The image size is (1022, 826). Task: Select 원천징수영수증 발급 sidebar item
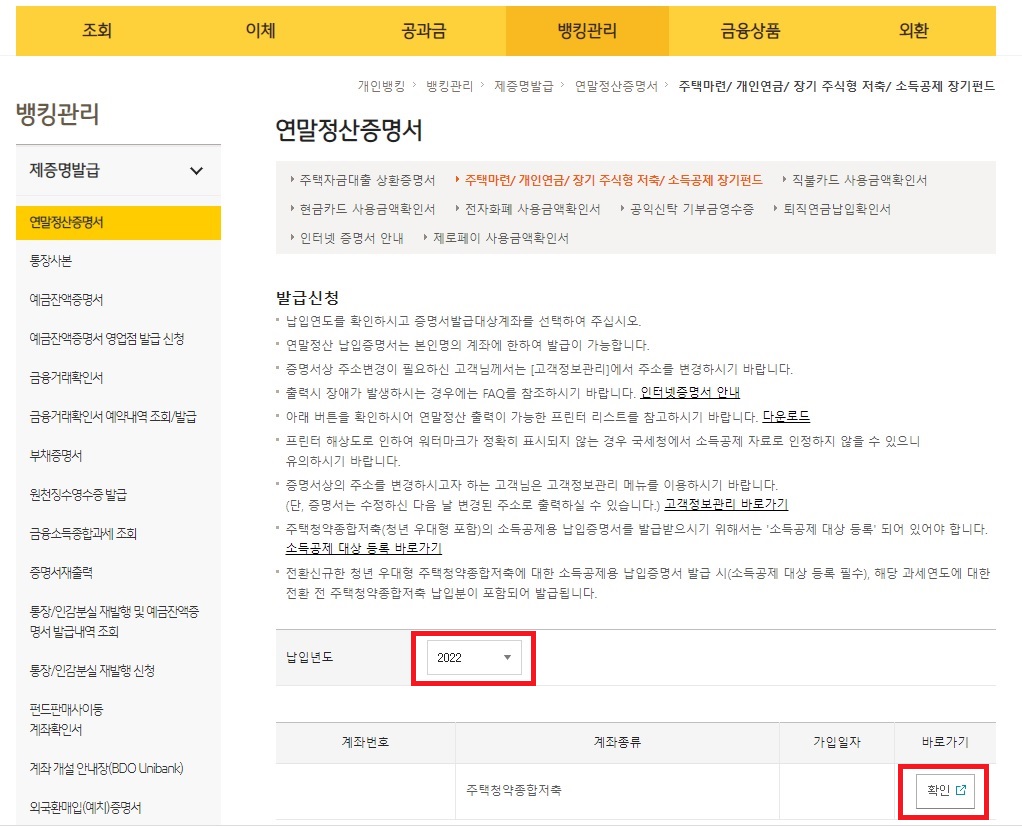click(x=80, y=495)
